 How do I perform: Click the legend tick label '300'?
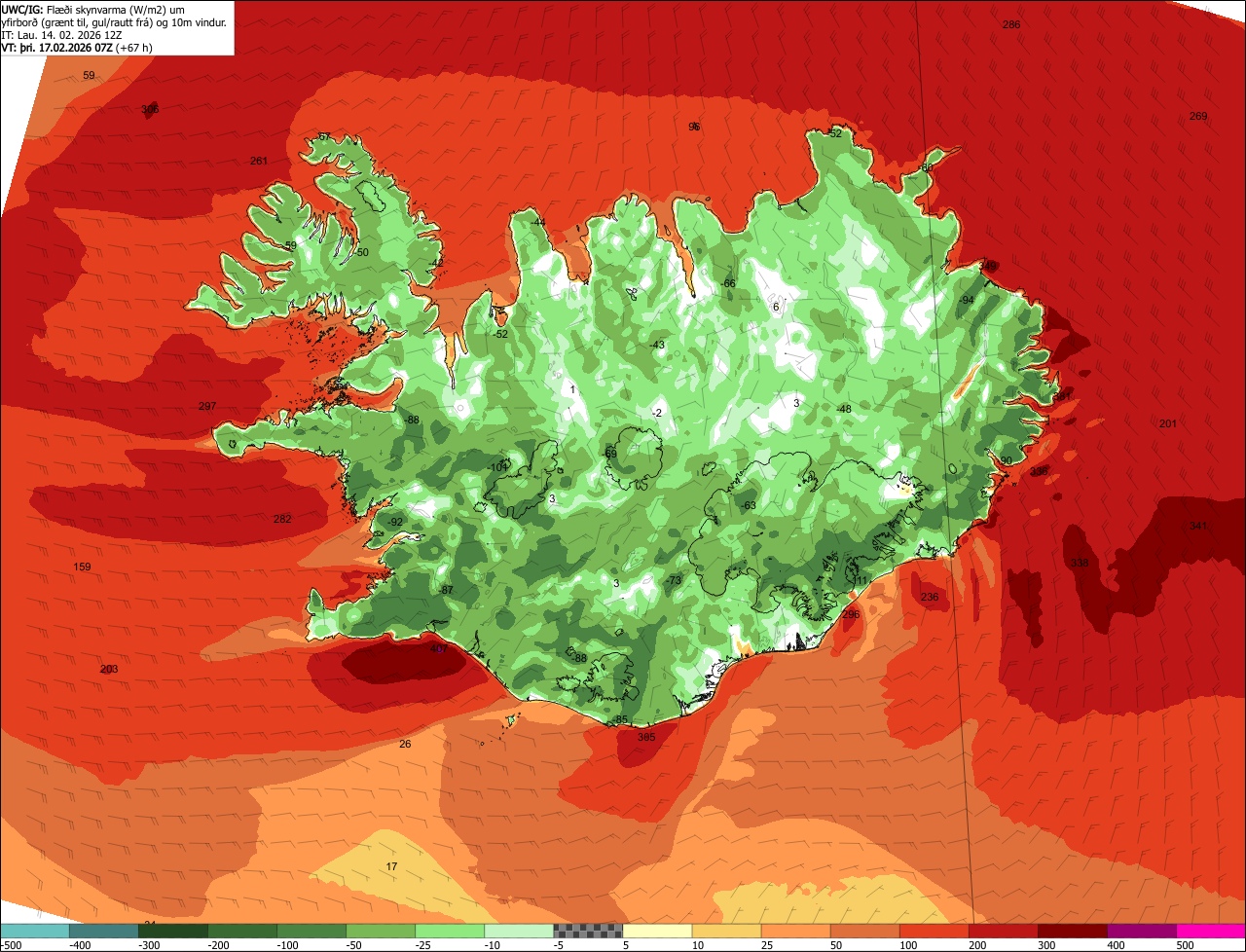tap(1045, 944)
